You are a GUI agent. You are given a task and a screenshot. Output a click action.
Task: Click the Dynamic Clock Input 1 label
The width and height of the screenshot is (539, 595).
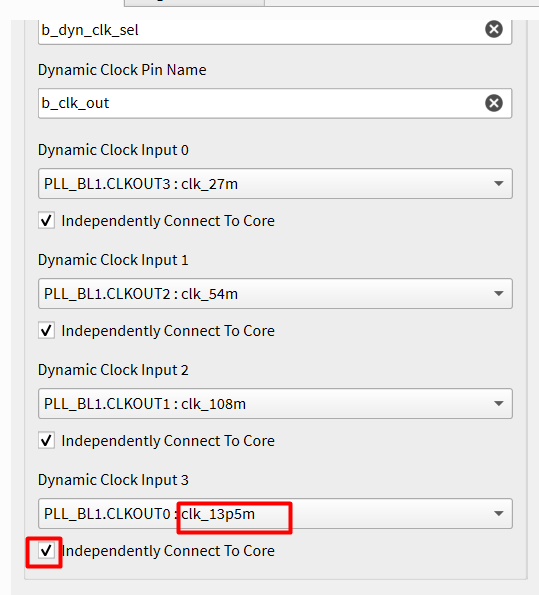pyautogui.click(x=113, y=260)
